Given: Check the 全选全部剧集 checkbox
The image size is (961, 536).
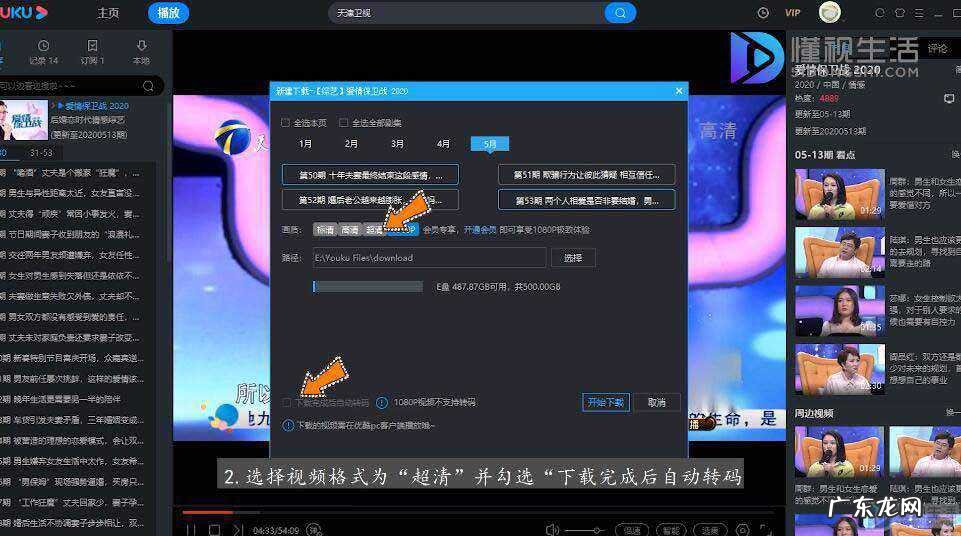Looking at the screenshot, I should (343, 123).
